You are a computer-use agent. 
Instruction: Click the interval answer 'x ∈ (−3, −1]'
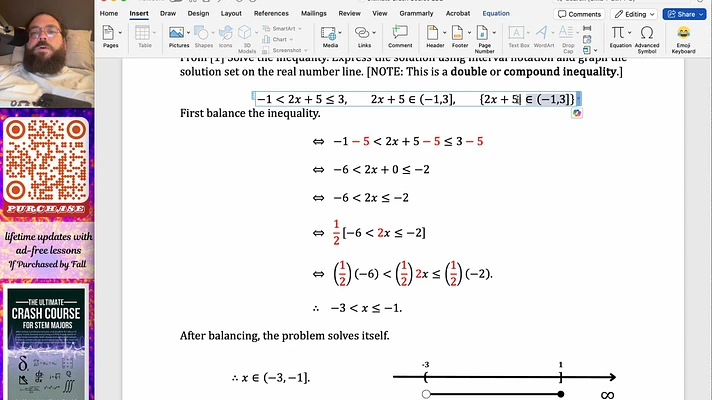point(276,377)
